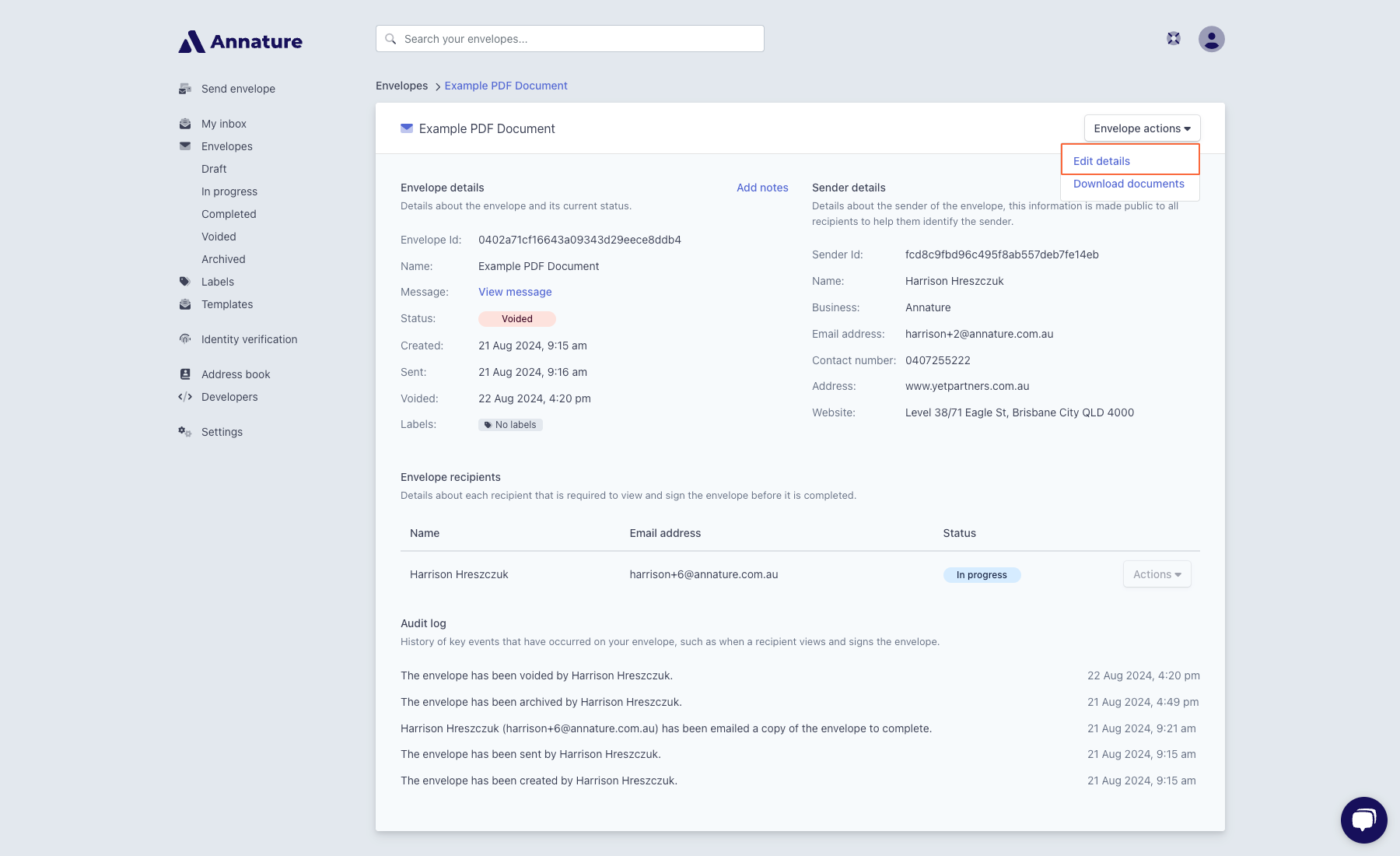
Task: Open the View message link
Action: pyautogui.click(x=515, y=292)
